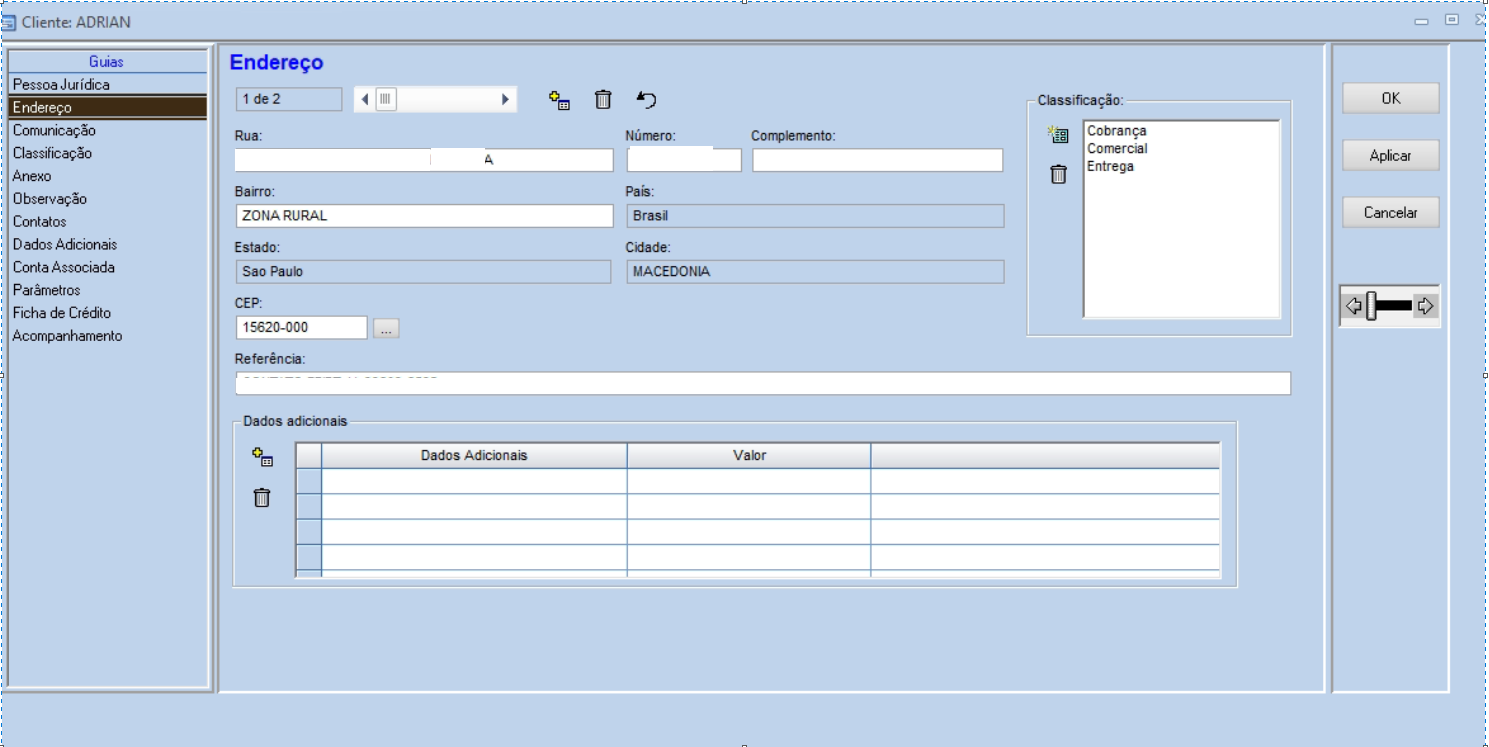The image size is (1489, 747).
Task: Click Bairro field with ZONA RURAL
Action: click(424, 216)
